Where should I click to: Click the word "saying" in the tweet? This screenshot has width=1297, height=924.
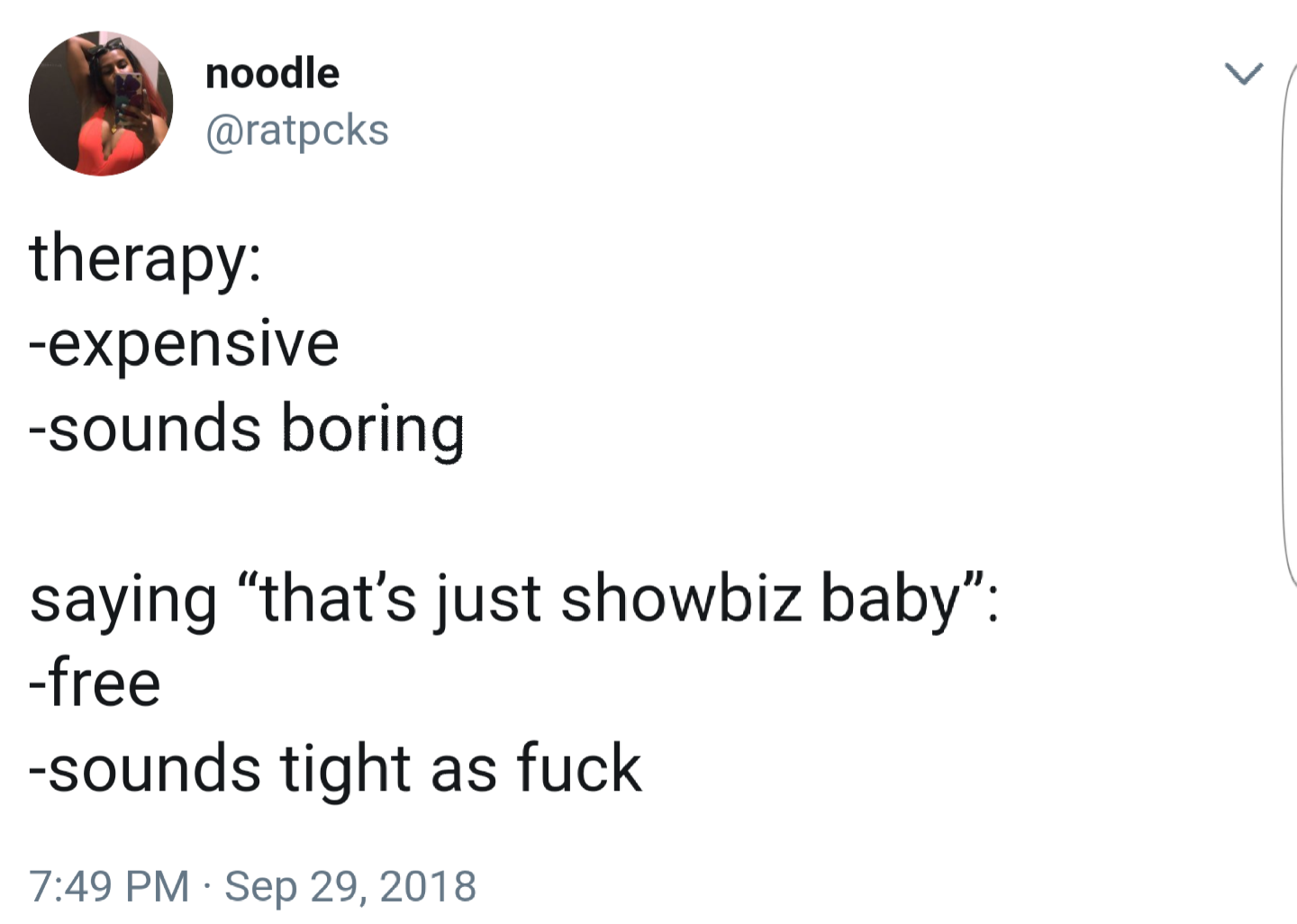point(123,601)
